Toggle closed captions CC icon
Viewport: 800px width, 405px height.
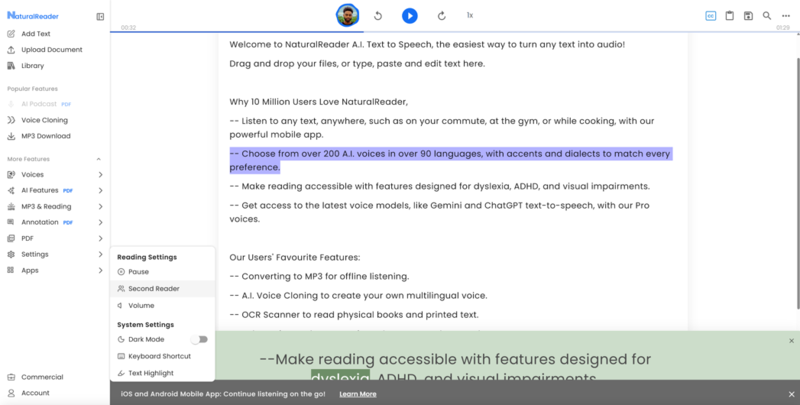point(710,16)
